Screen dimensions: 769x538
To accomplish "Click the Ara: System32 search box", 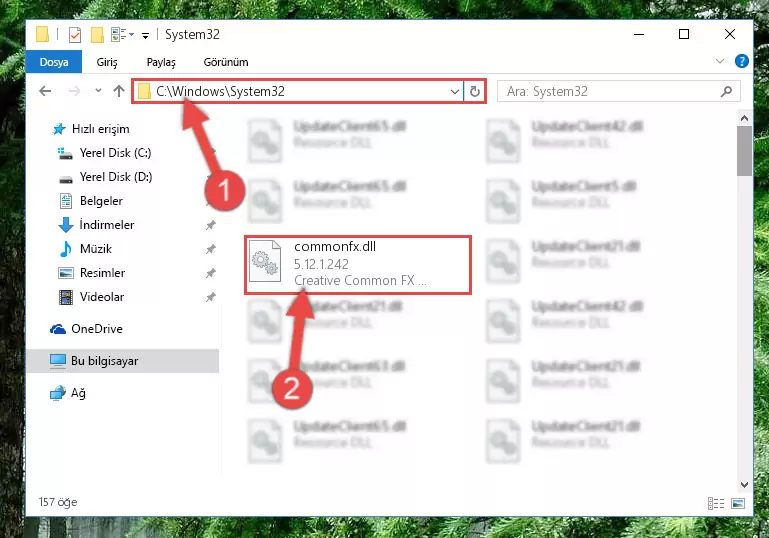I will (x=618, y=91).
